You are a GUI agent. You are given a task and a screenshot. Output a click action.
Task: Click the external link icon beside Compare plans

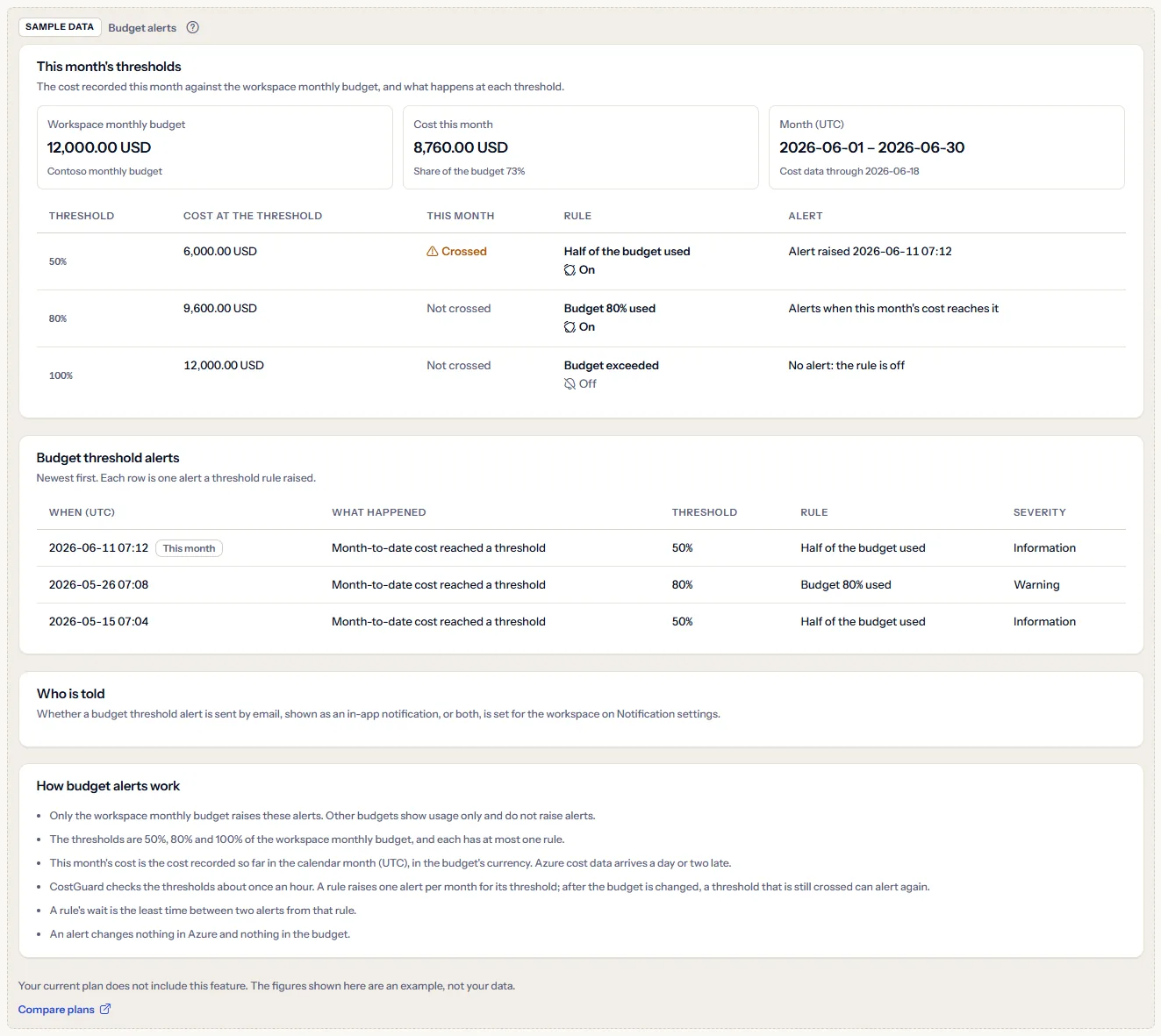pos(105,1009)
